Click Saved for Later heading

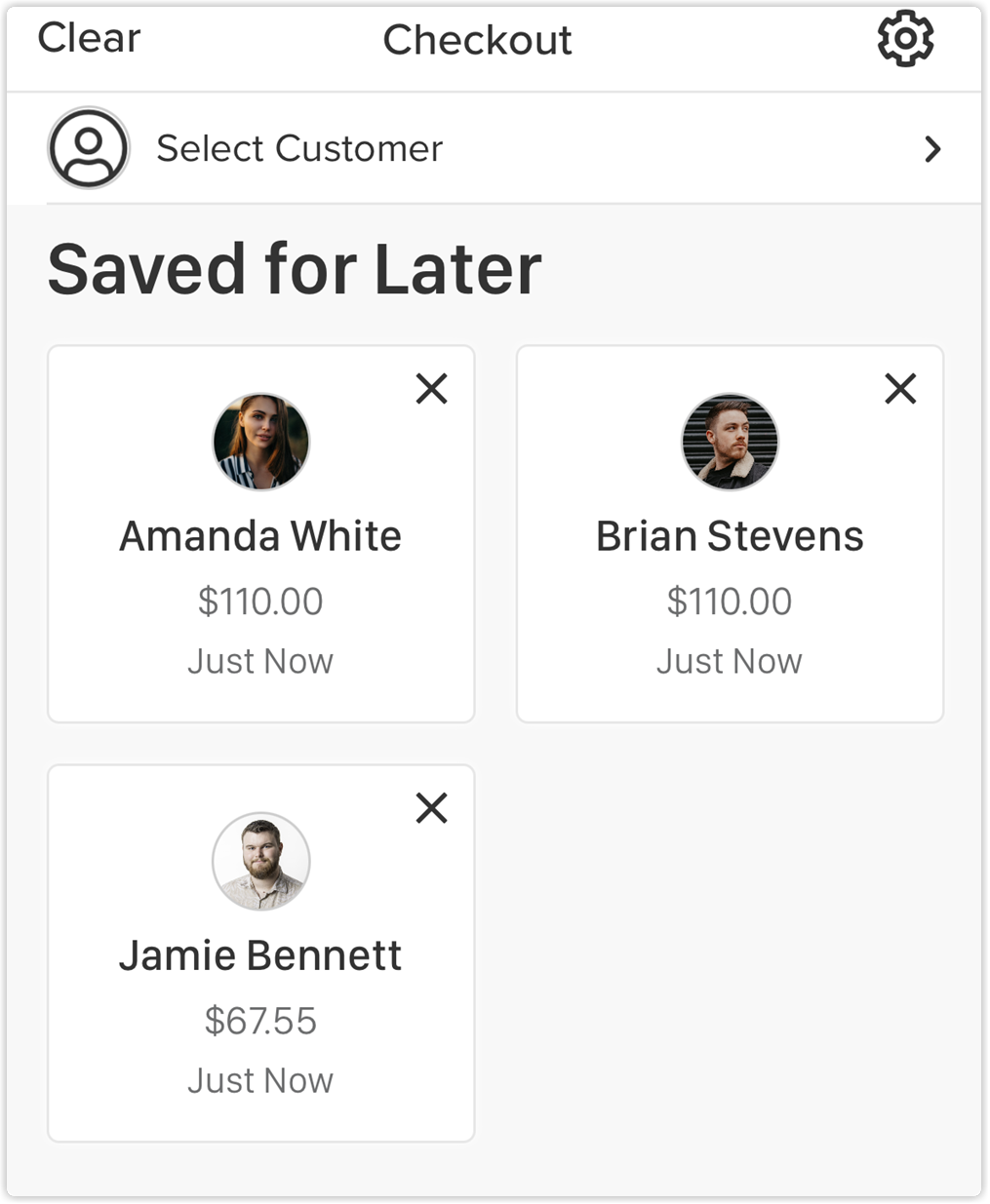click(x=295, y=269)
